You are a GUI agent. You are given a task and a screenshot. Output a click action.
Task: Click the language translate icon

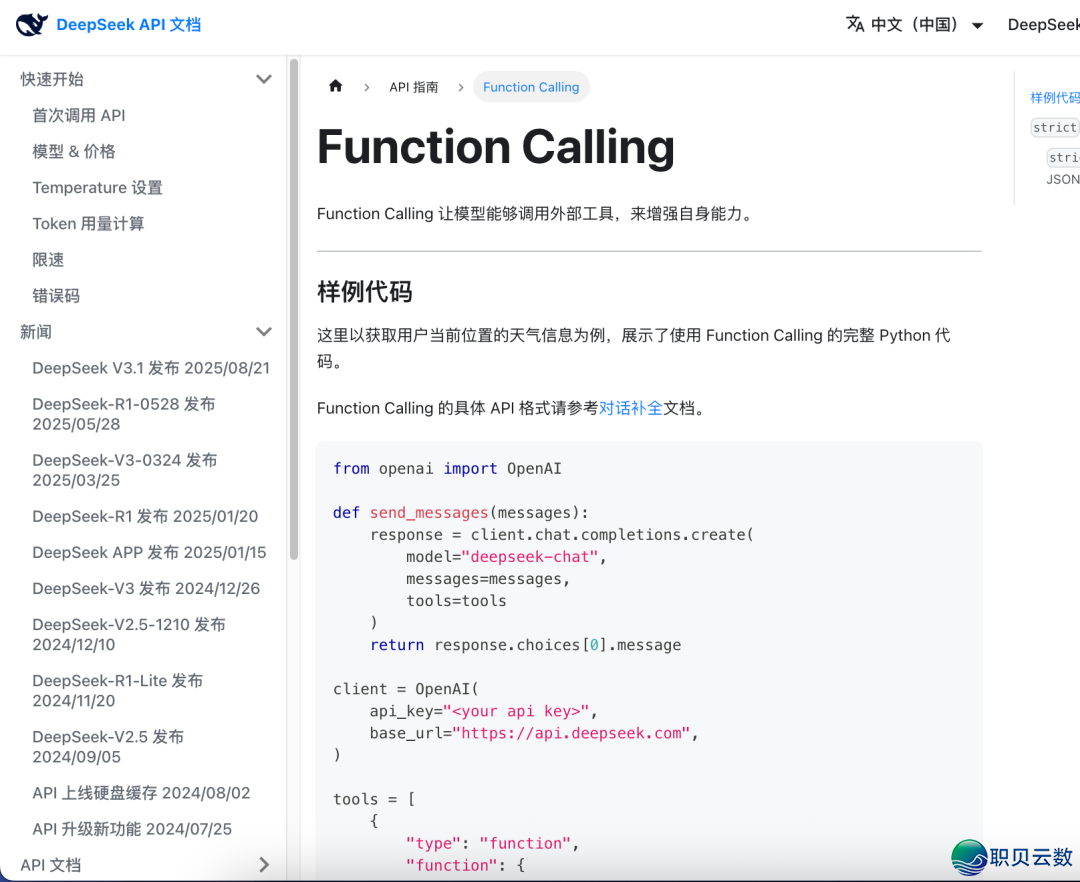click(x=855, y=24)
